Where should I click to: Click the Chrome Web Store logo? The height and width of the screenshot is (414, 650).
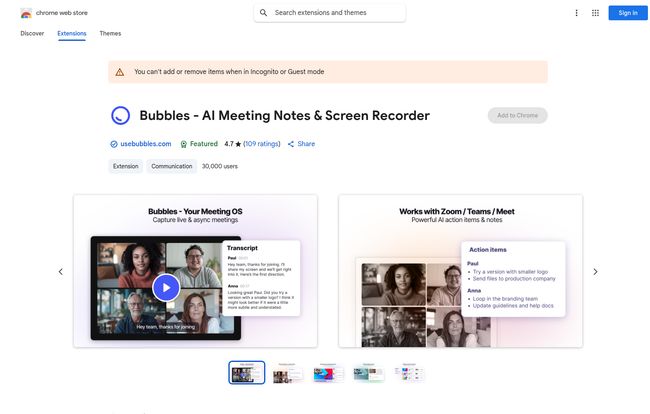pyautogui.click(x=26, y=13)
